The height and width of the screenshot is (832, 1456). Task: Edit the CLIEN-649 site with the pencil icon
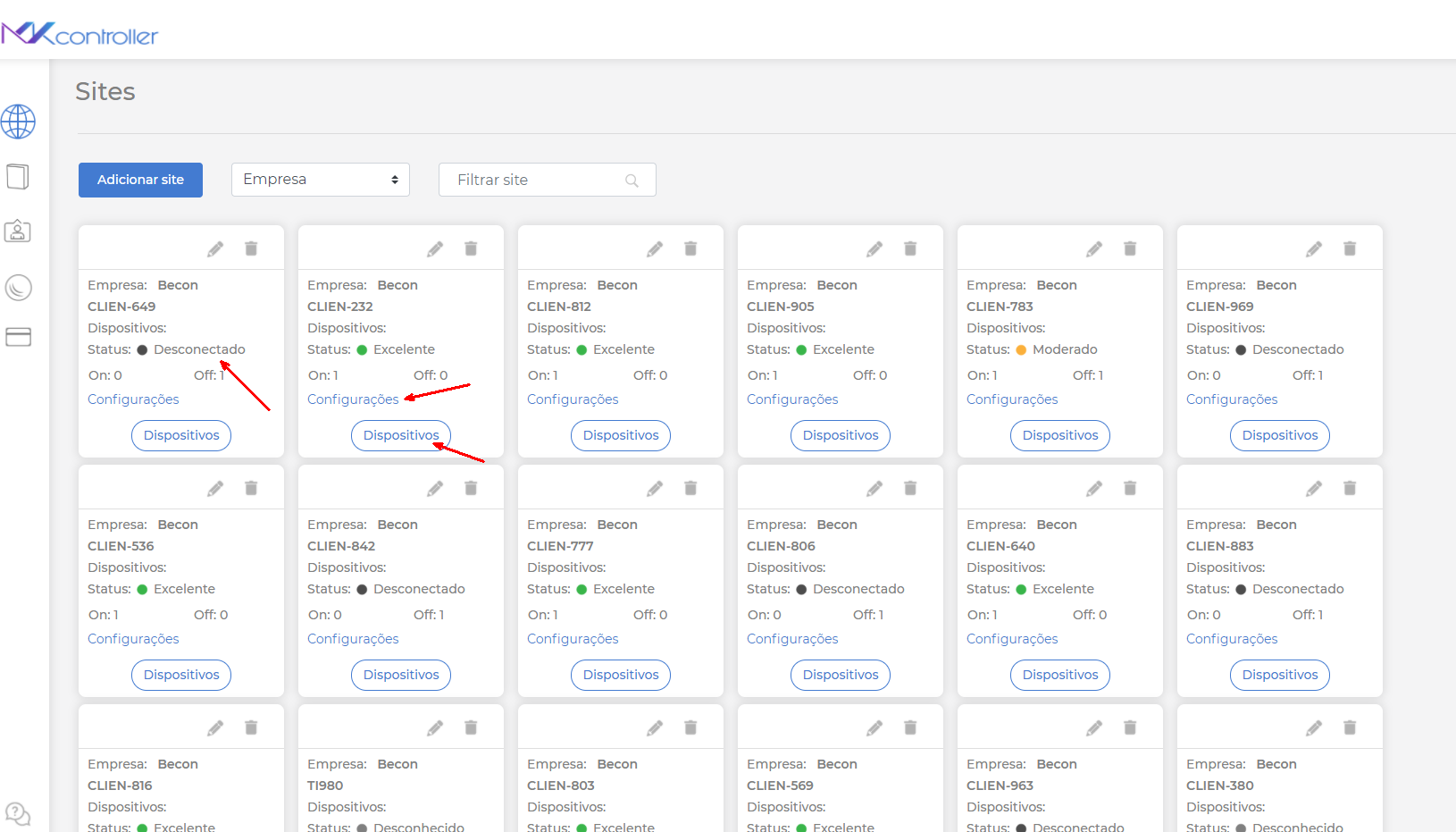click(215, 248)
